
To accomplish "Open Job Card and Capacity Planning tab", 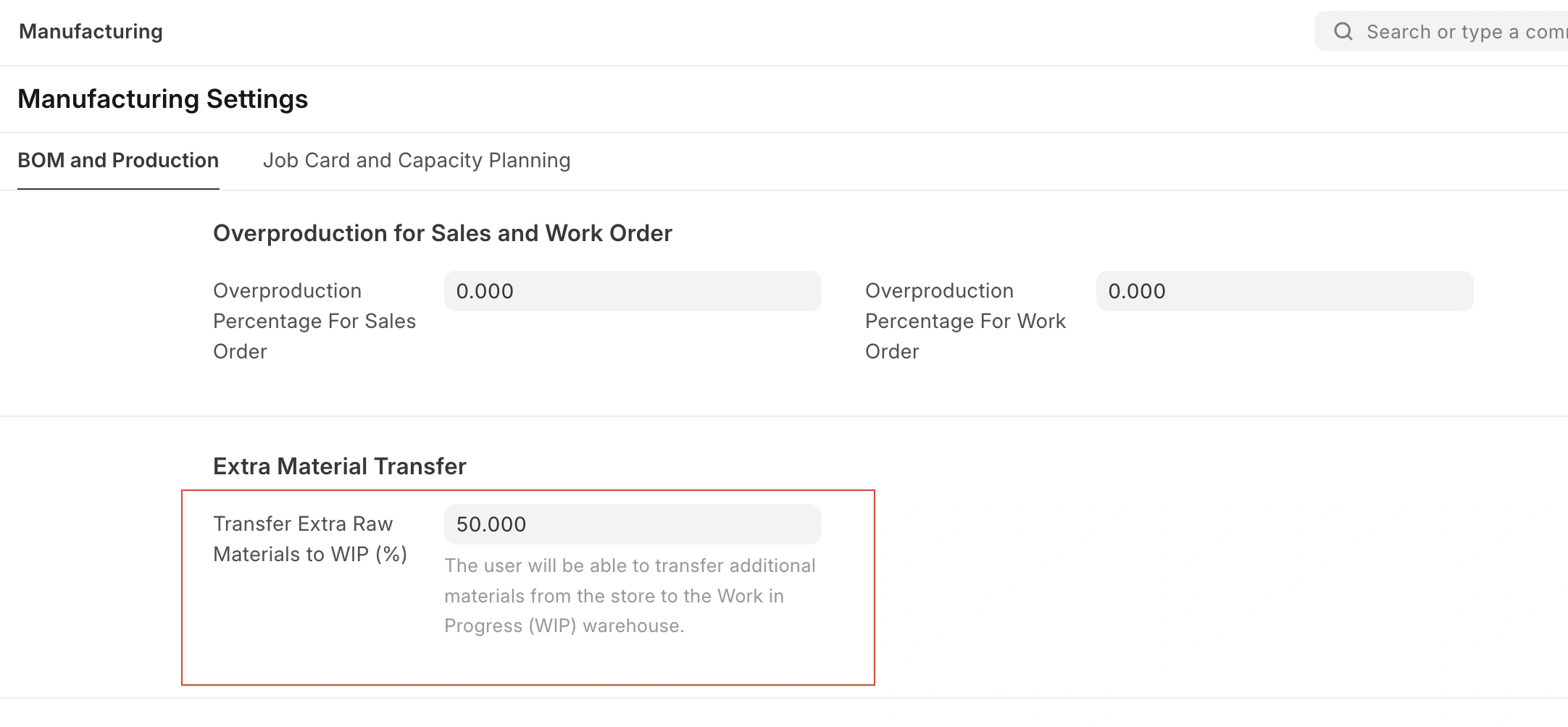I will tap(417, 160).
